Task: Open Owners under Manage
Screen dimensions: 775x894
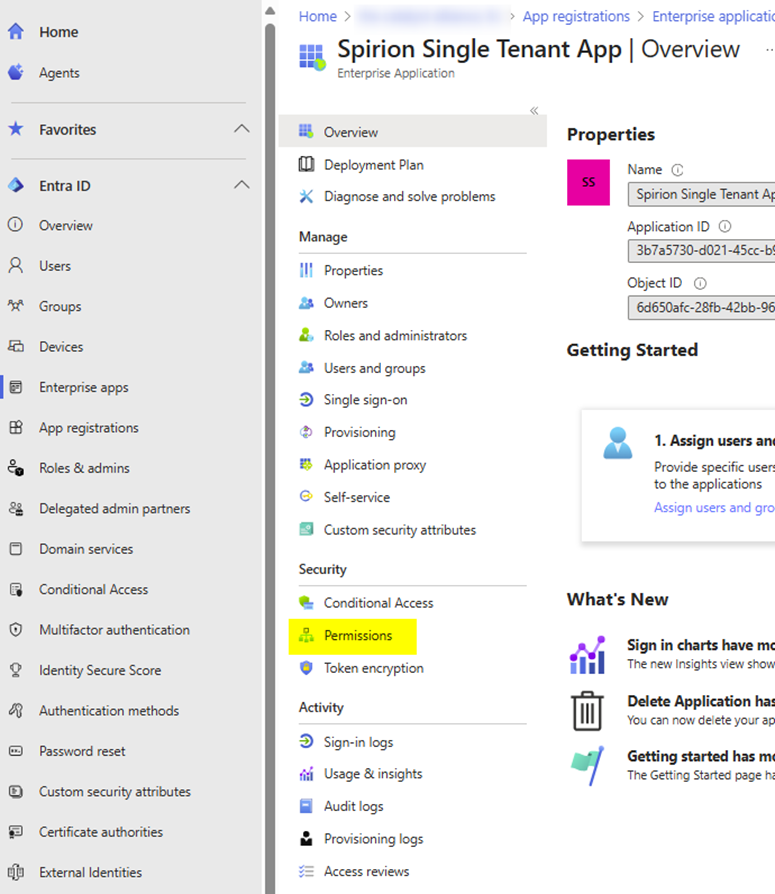Action: (x=346, y=303)
